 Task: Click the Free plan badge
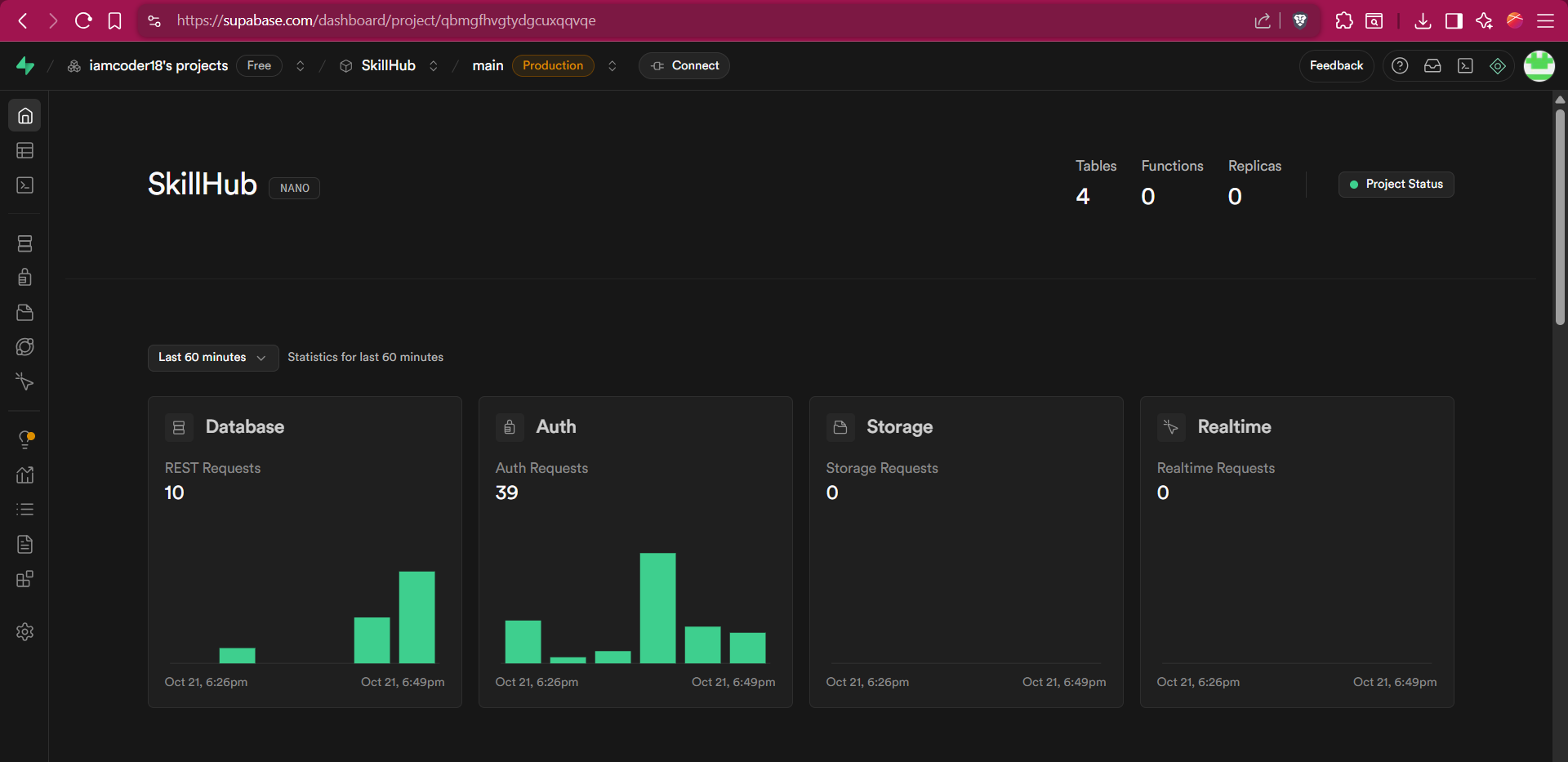click(259, 66)
